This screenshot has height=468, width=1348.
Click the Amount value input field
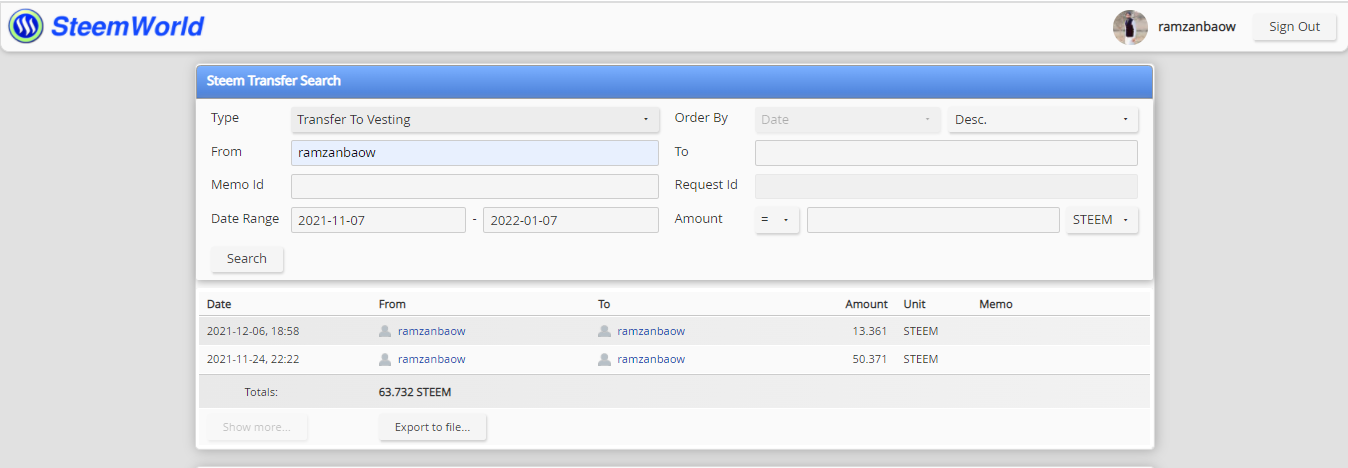[x=933, y=220]
